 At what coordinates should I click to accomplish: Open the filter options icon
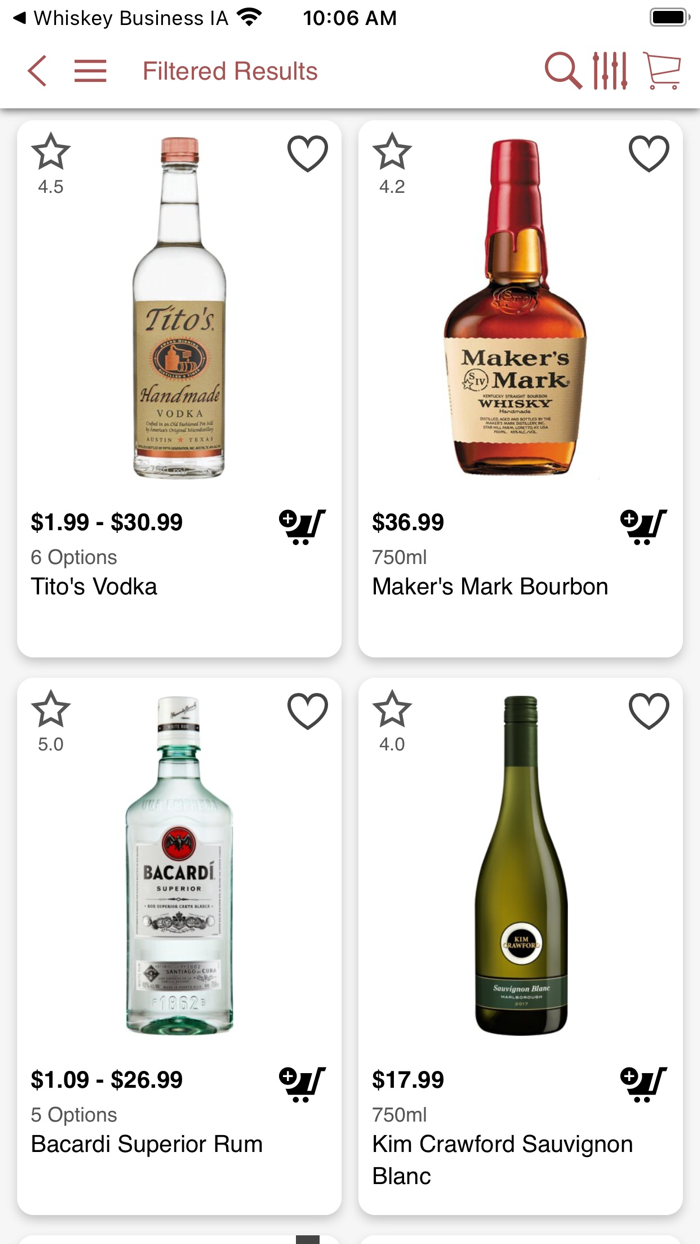click(x=612, y=71)
